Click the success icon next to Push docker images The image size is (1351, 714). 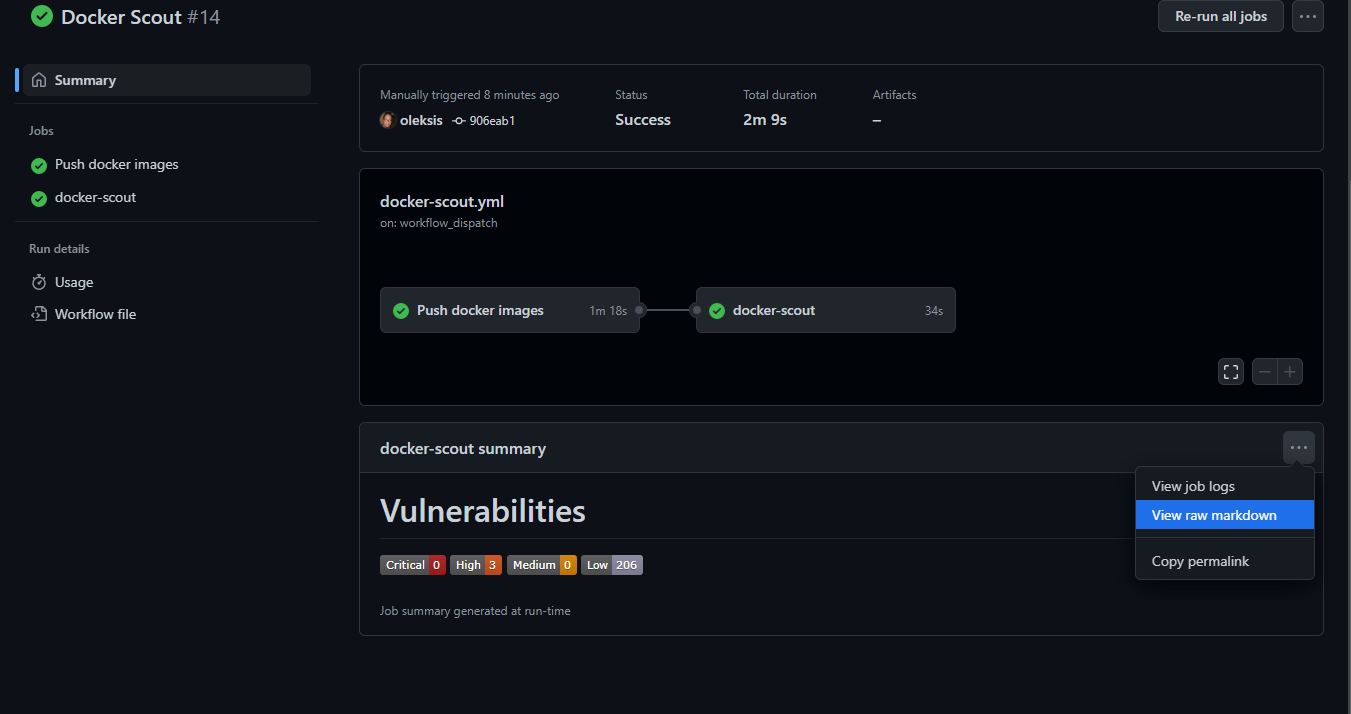click(x=38, y=164)
